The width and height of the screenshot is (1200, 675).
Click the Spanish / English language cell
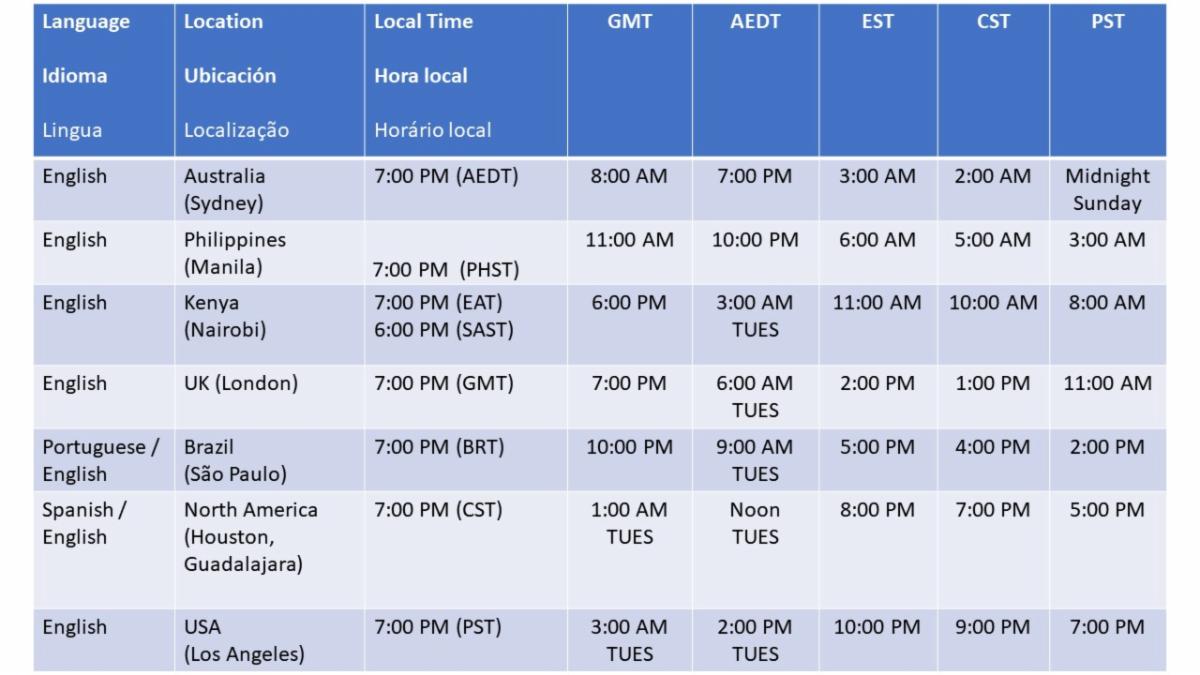(x=84, y=523)
